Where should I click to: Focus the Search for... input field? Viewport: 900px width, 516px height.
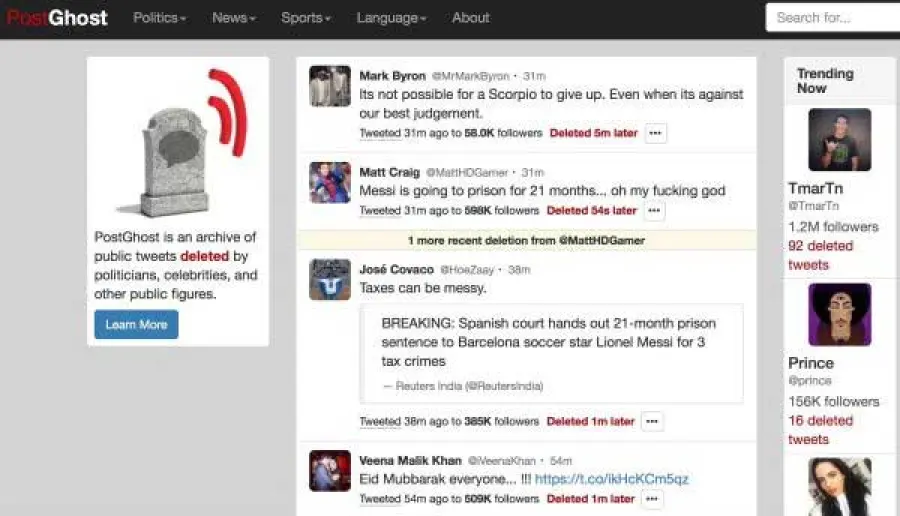[833, 18]
